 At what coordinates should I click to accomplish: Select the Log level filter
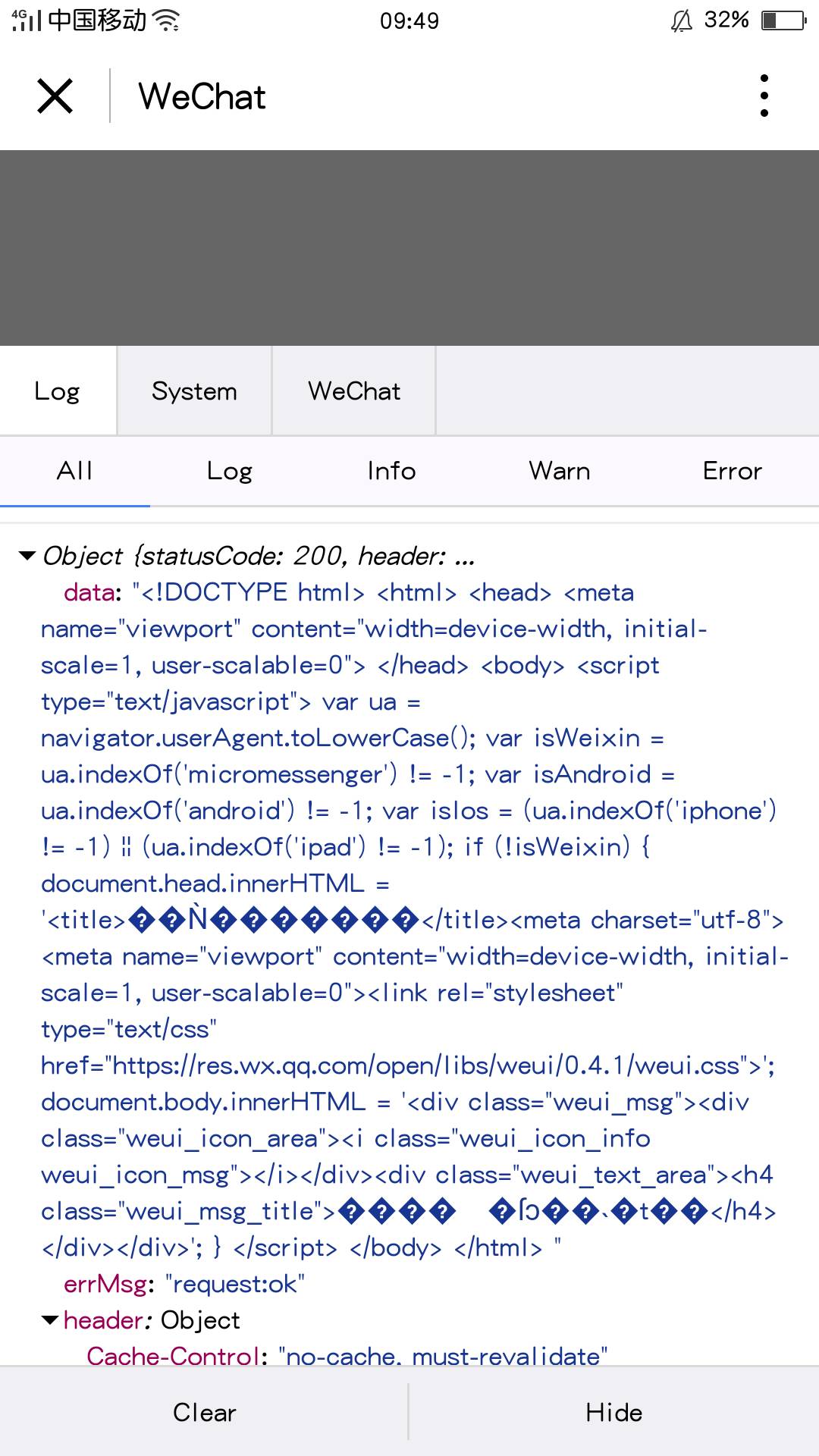click(x=230, y=471)
